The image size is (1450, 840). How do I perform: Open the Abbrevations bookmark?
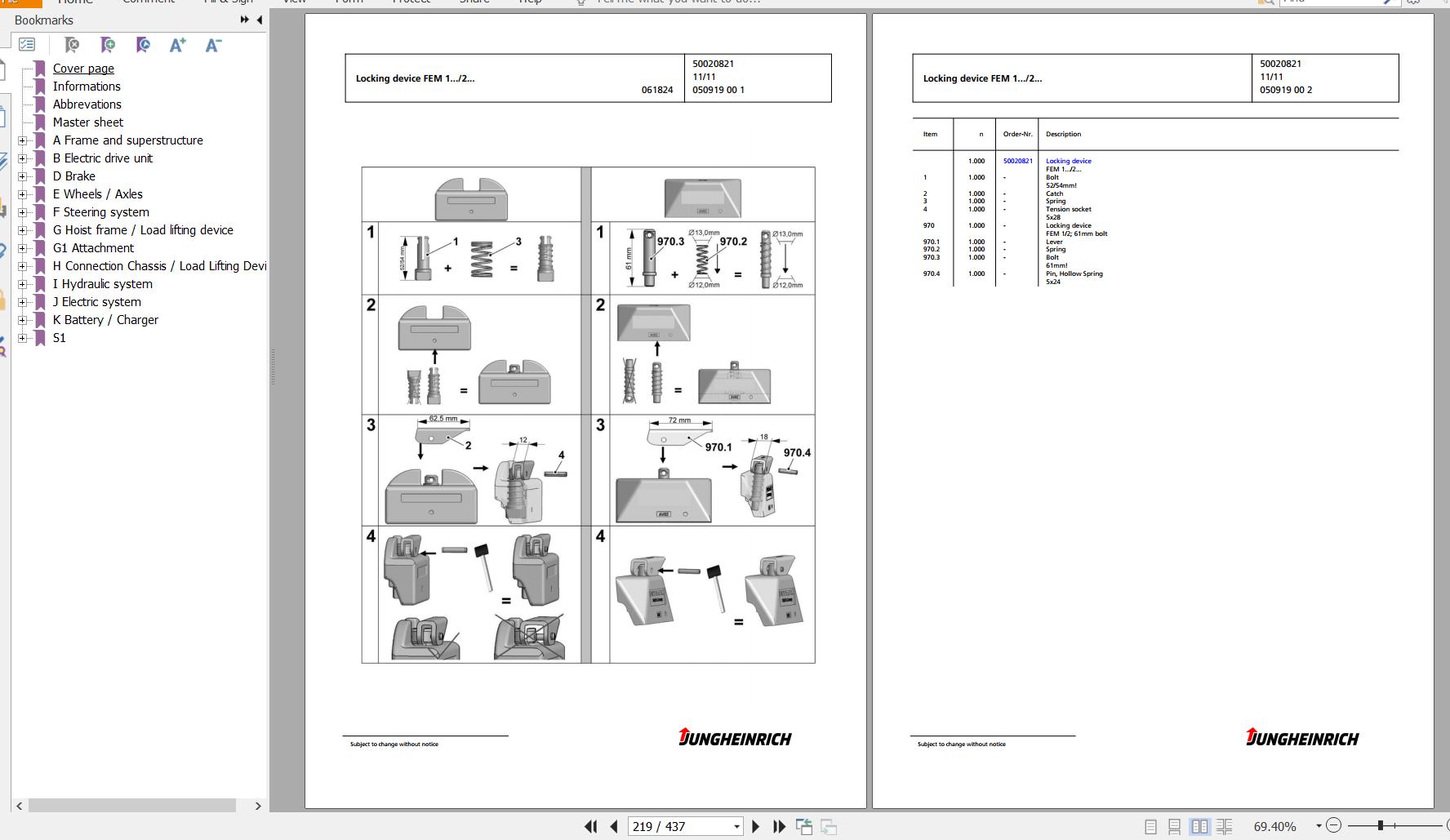pyautogui.click(x=87, y=104)
